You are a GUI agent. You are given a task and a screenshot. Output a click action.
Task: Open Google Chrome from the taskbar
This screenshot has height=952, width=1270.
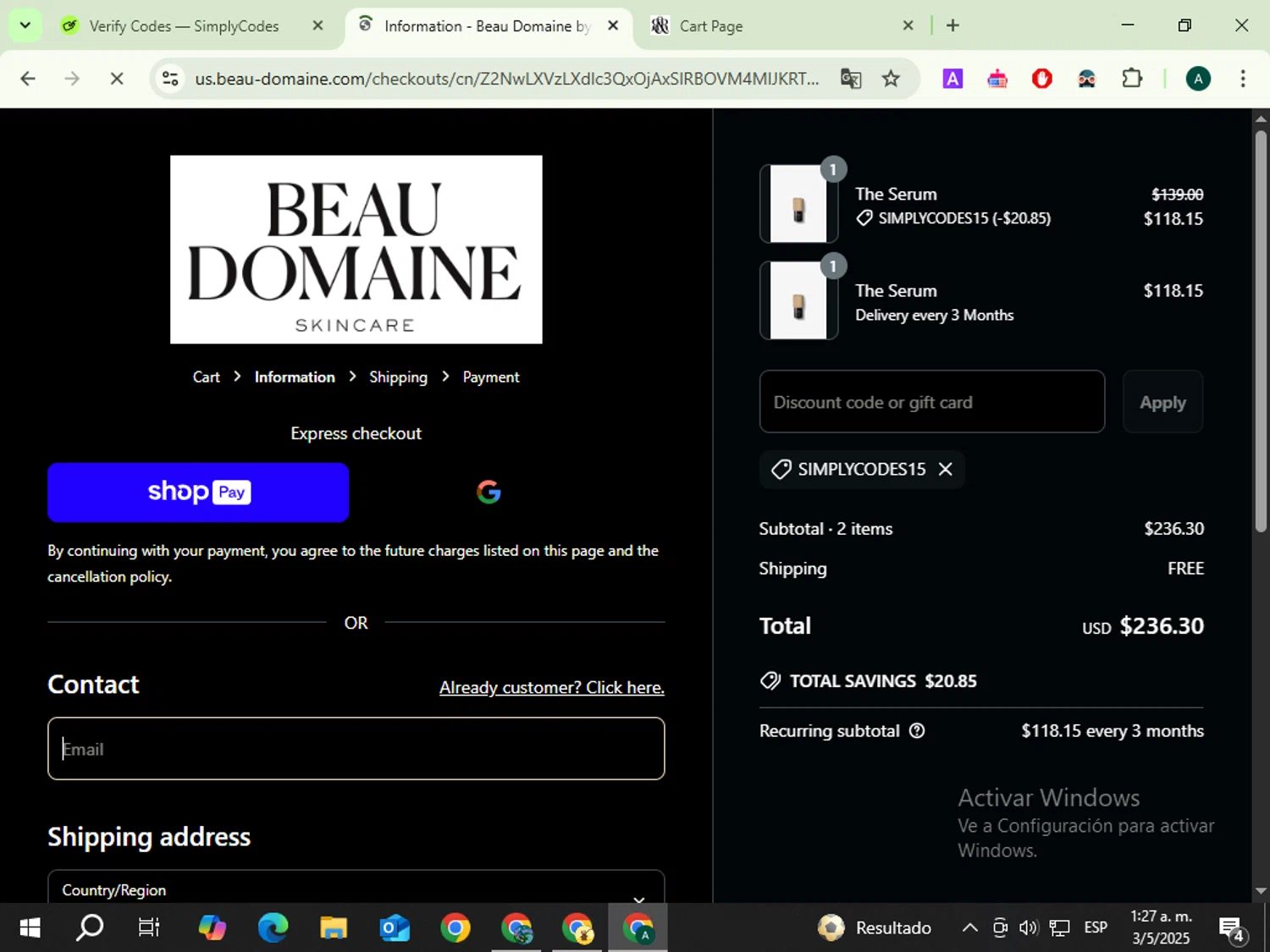pos(456,927)
